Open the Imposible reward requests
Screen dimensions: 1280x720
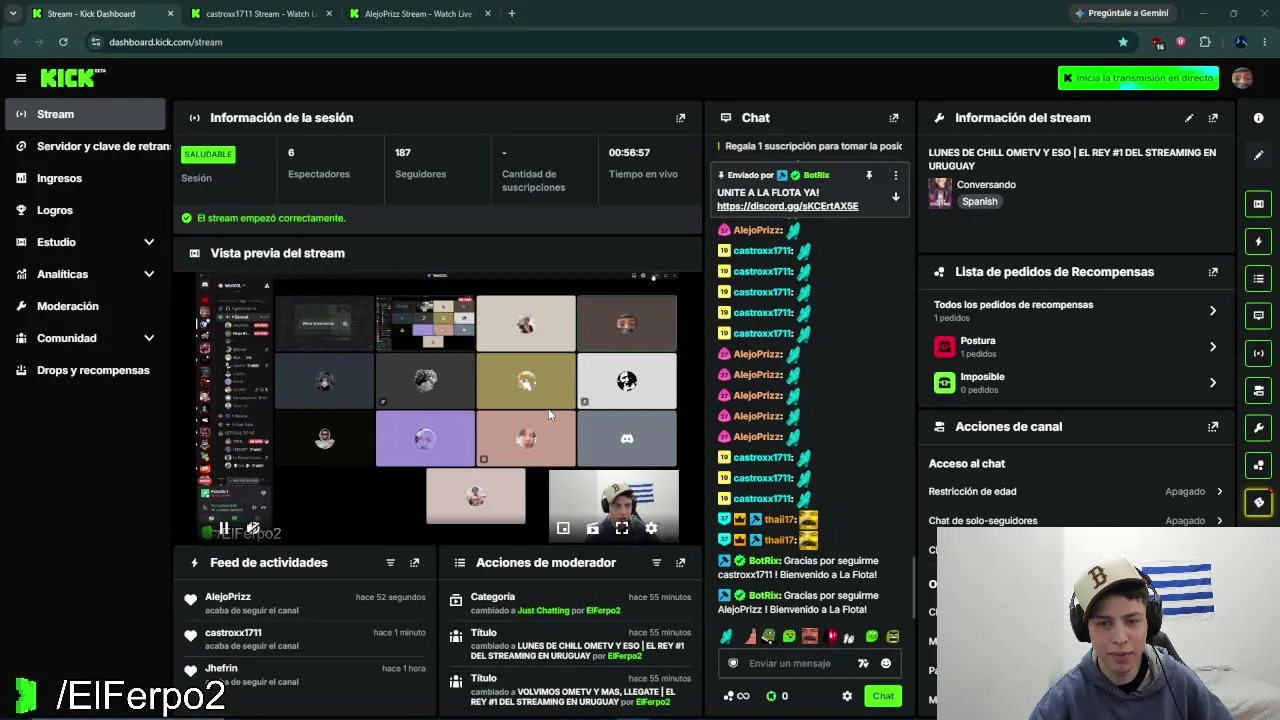pos(1075,383)
